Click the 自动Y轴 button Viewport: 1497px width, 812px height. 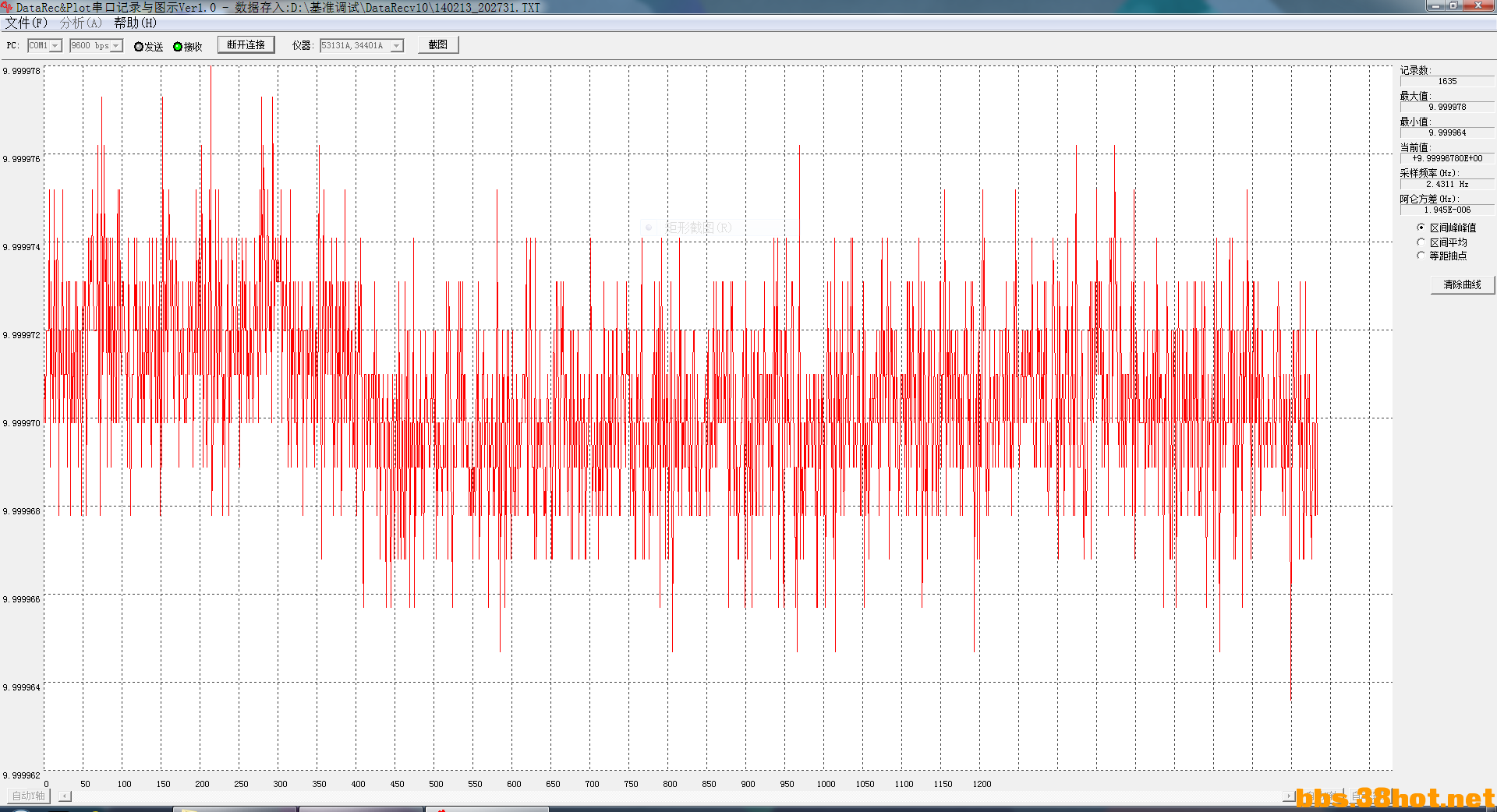(x=29, y=796)
